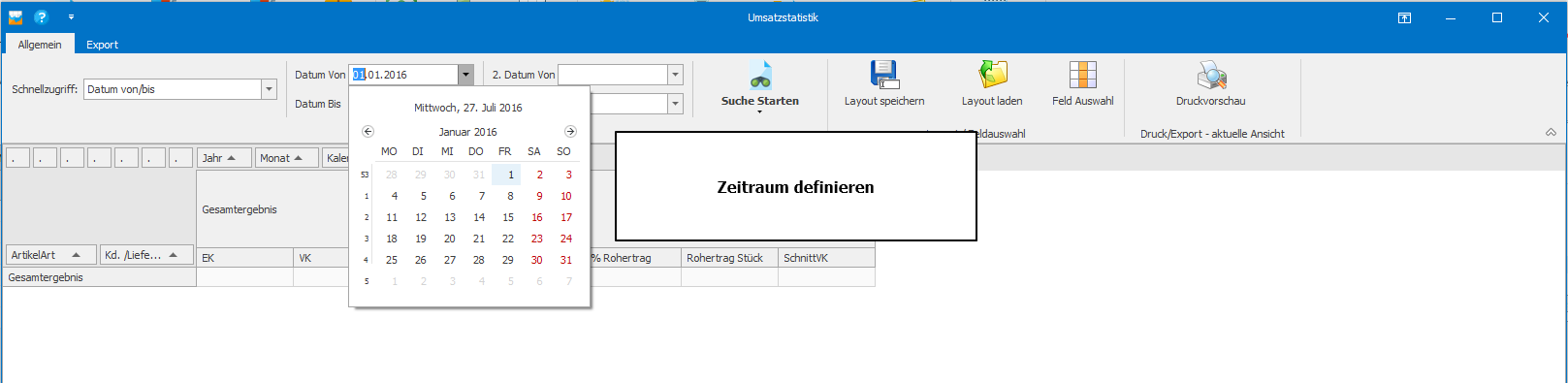Click the Kd. /Liefe... field header
This screenshot has width=1568, height=383.
point(146,255)
